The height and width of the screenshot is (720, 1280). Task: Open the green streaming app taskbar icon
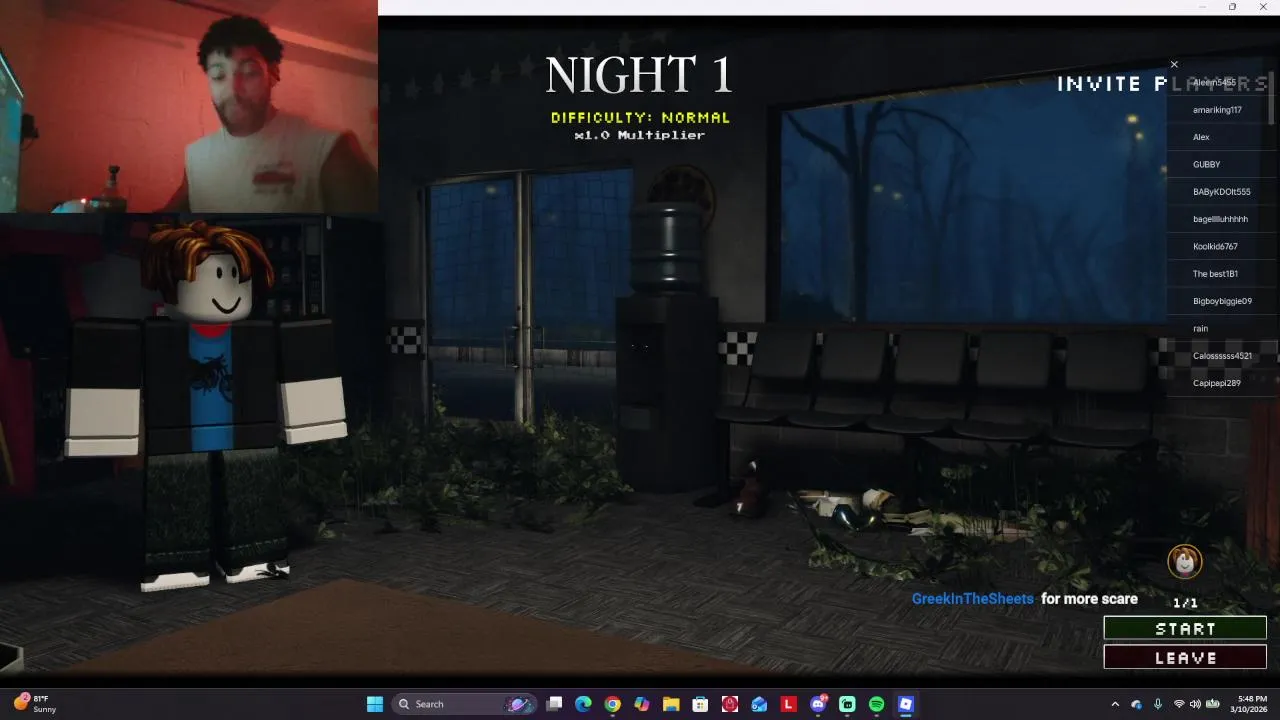[x=847, y=704]
